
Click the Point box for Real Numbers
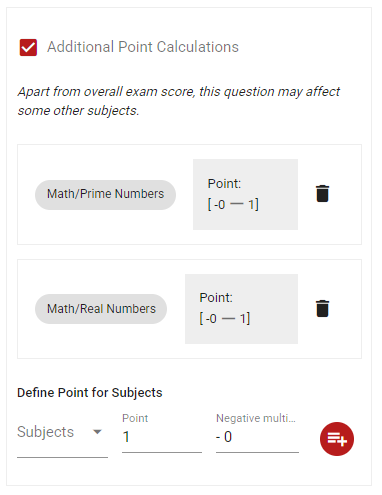click(241, 309)
